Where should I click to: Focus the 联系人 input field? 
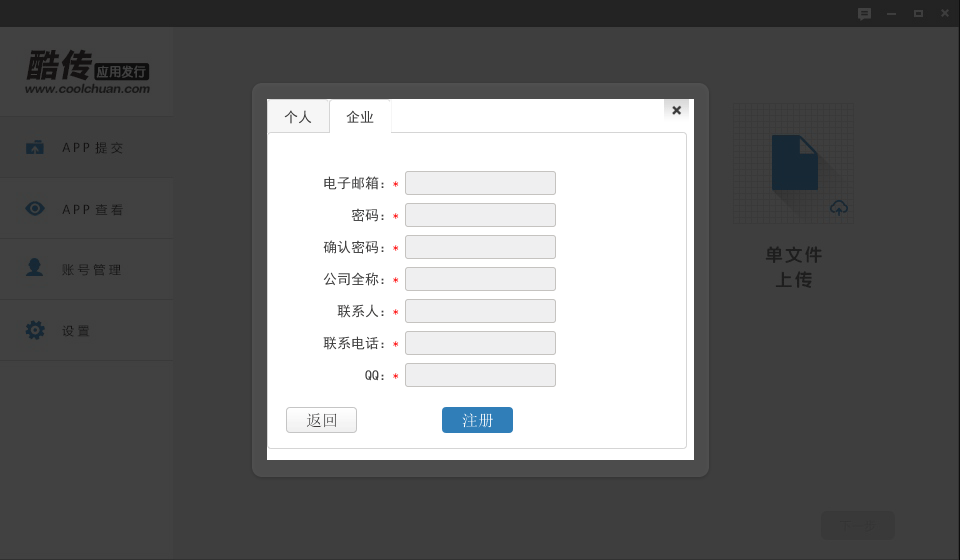coord(481,311)
